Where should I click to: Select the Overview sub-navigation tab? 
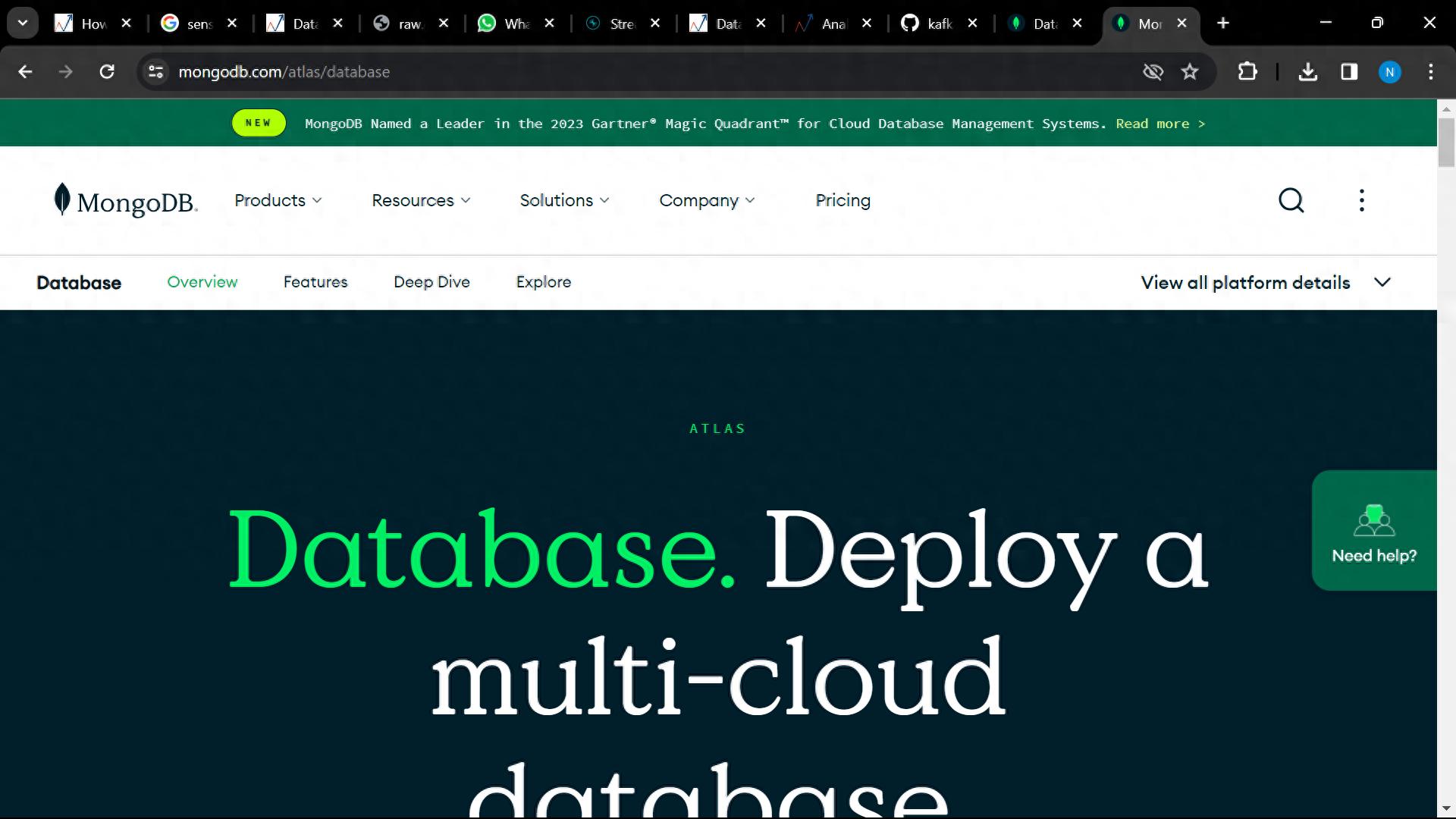click(202, 282)
